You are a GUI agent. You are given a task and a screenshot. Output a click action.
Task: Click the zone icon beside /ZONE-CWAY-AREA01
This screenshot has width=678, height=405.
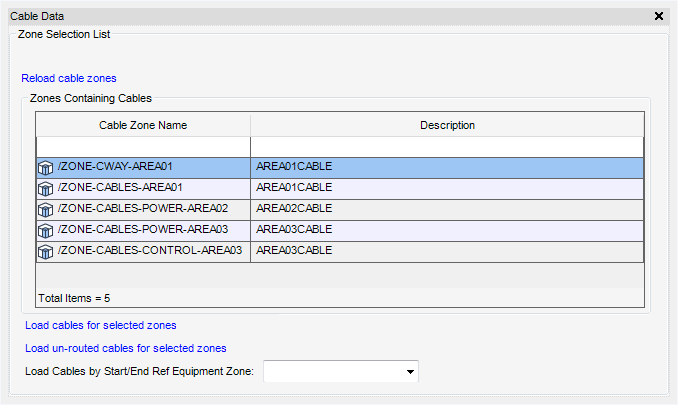(45, 168)
